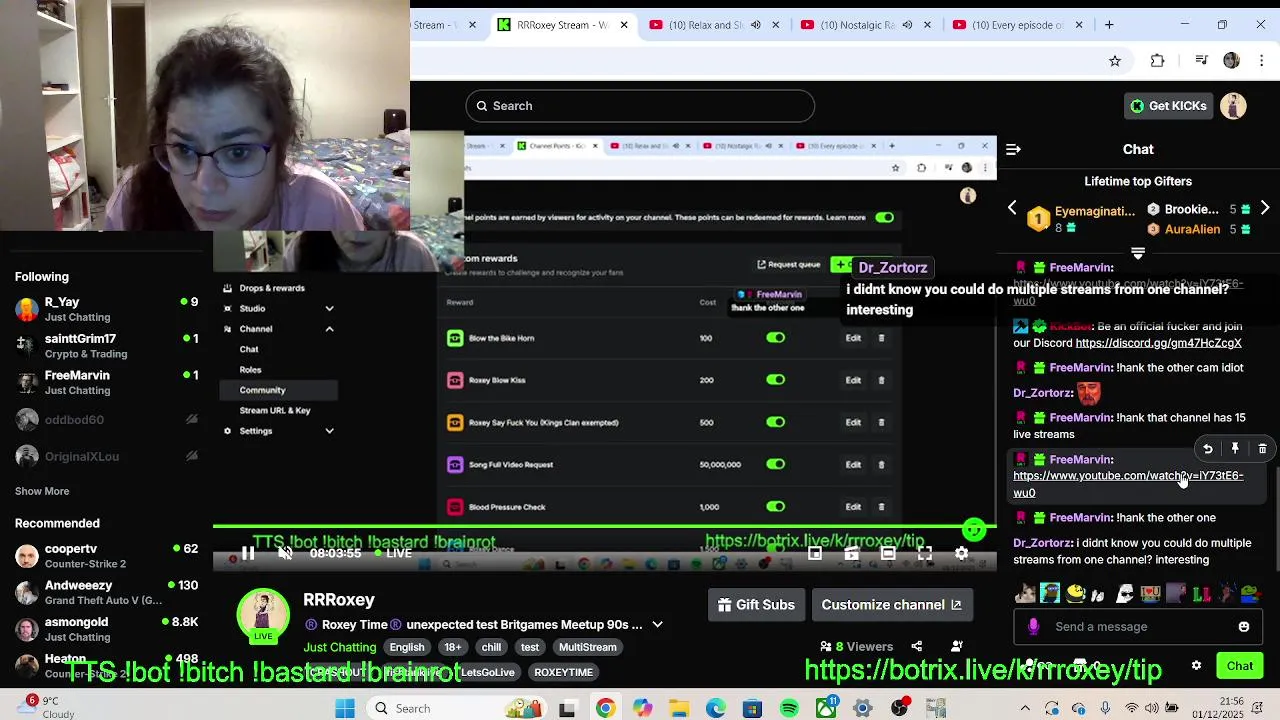Screen dimensions: 1280x720
Task: Open Microsoft Edge from the taskbar
Action: pyautogui.click(x=716, y=708)
